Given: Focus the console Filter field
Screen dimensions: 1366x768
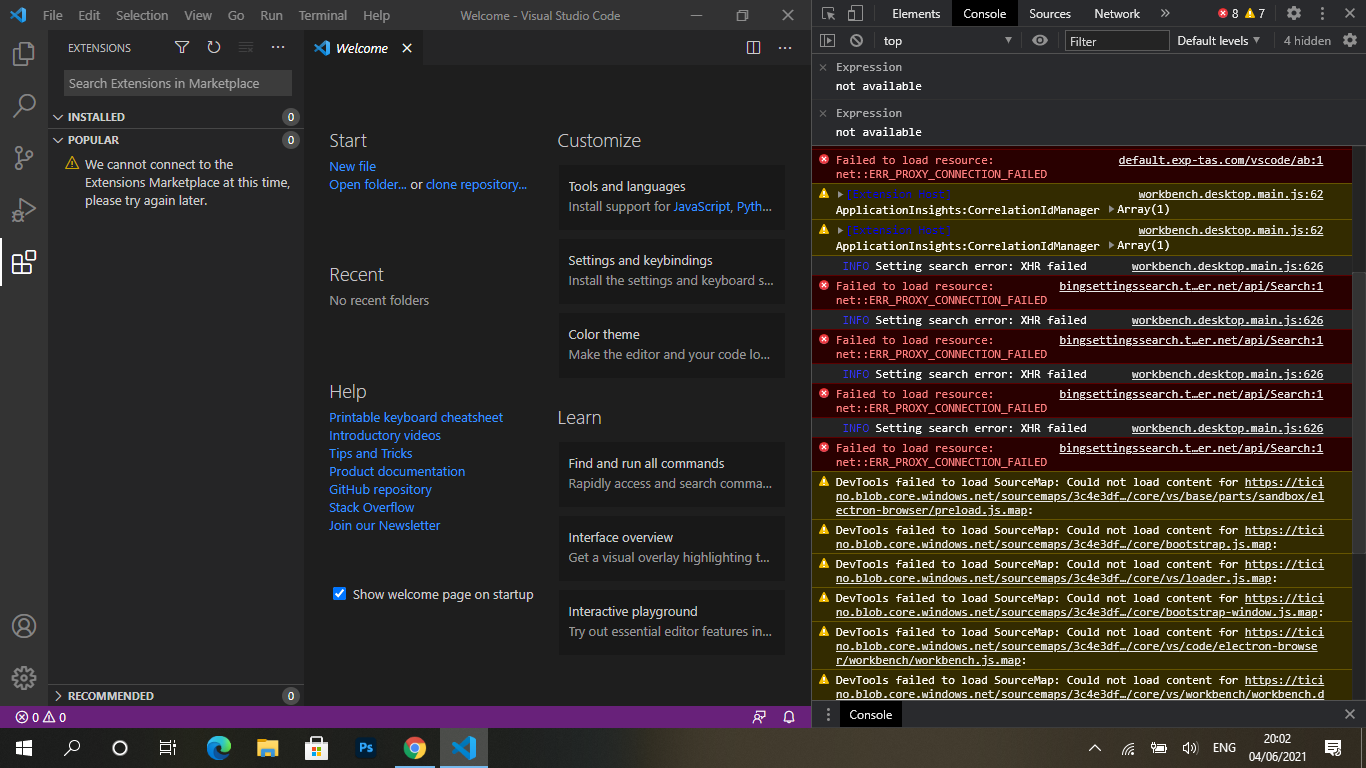Looking at the screenshot, I should pyautogui.click(x=1117, y=41).
